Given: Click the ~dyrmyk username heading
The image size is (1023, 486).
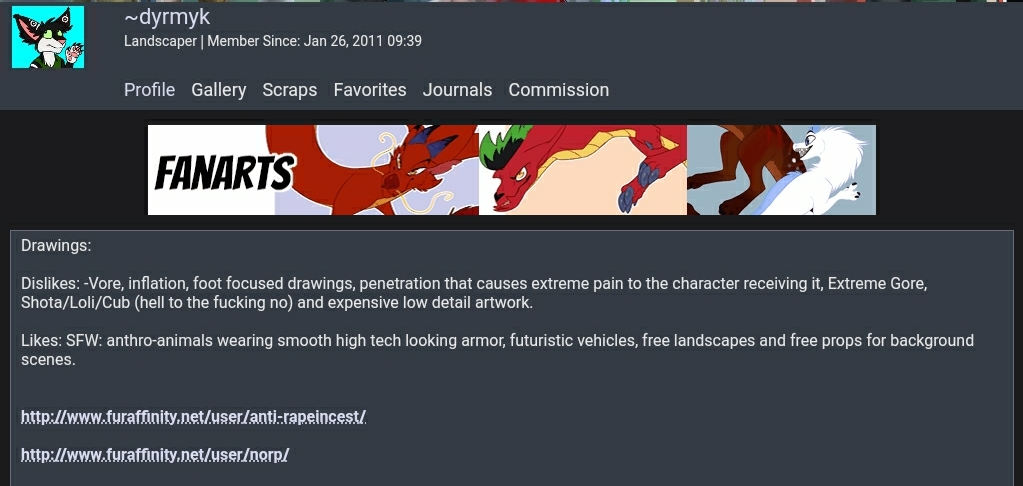Looking at the screenshot, I should point(167,16).
